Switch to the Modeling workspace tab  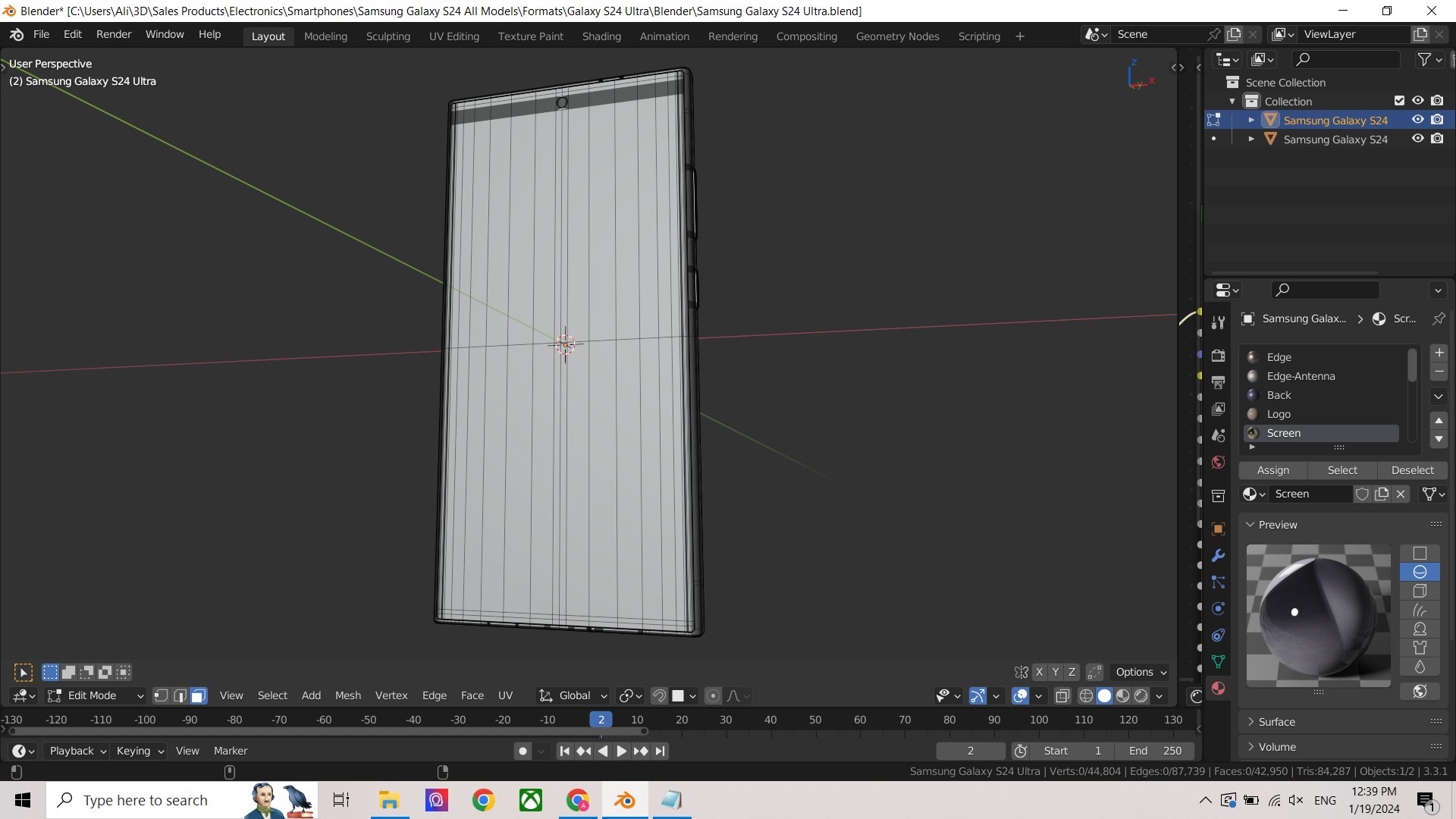click(325, 36)
